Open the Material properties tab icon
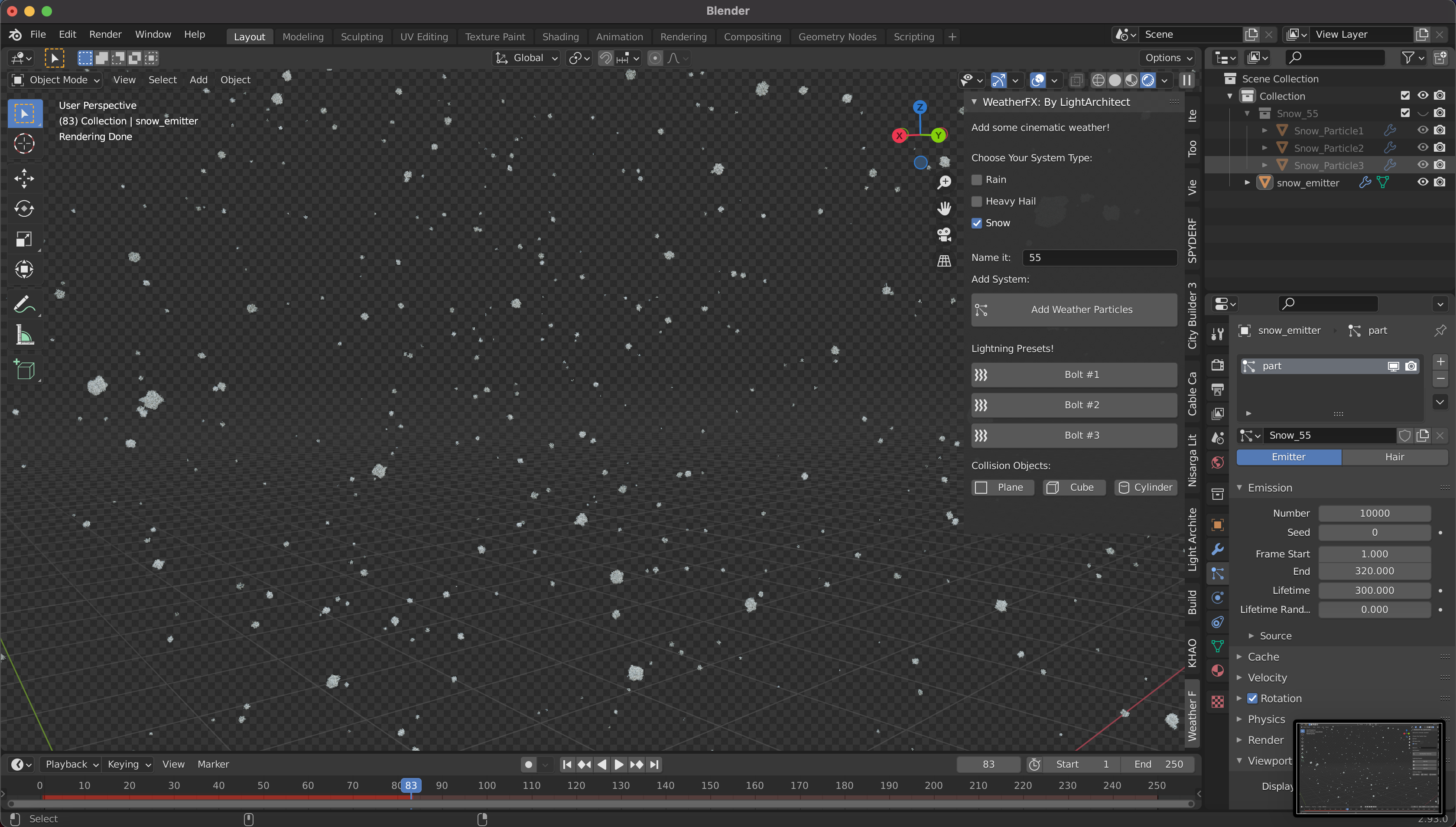1456x827 pixels. click(1218, 671)
